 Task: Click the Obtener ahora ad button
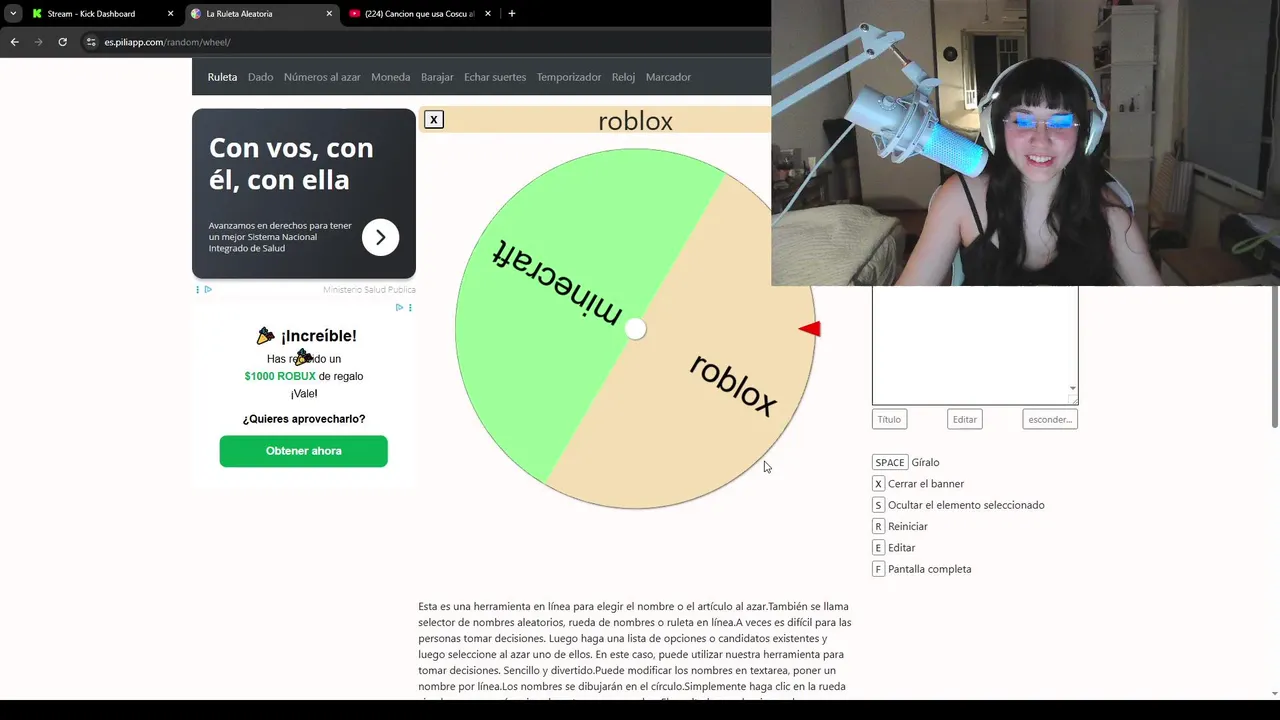[x=304, y=451]
